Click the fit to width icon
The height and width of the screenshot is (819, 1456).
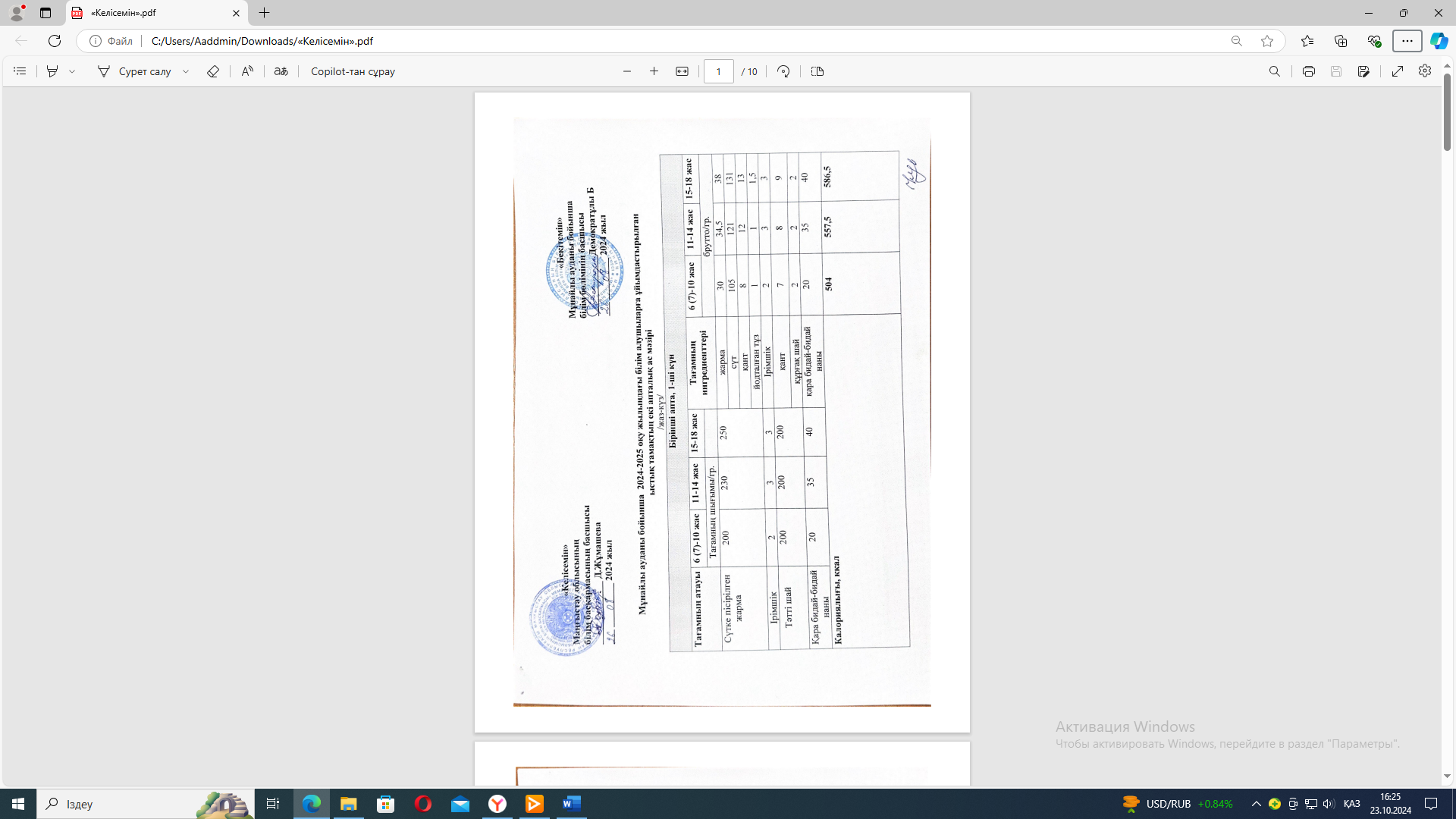pyautogui.click(x=682, y=71)
